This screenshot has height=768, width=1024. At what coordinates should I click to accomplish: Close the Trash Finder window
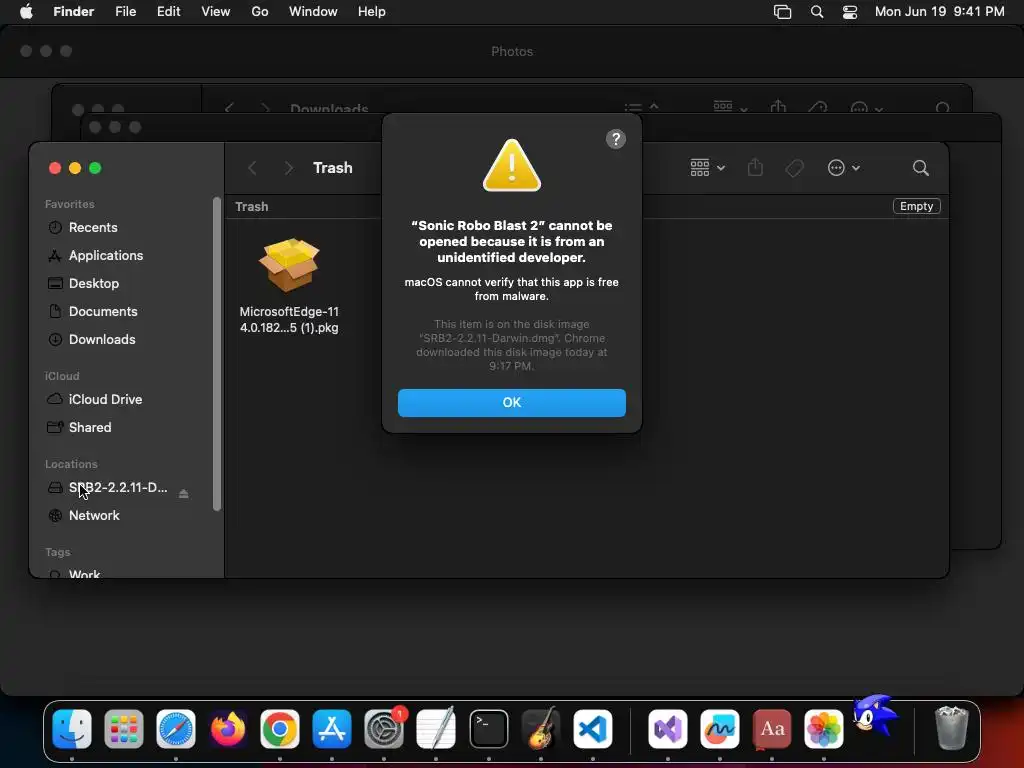pyautogui.click(x=55, y=168)
